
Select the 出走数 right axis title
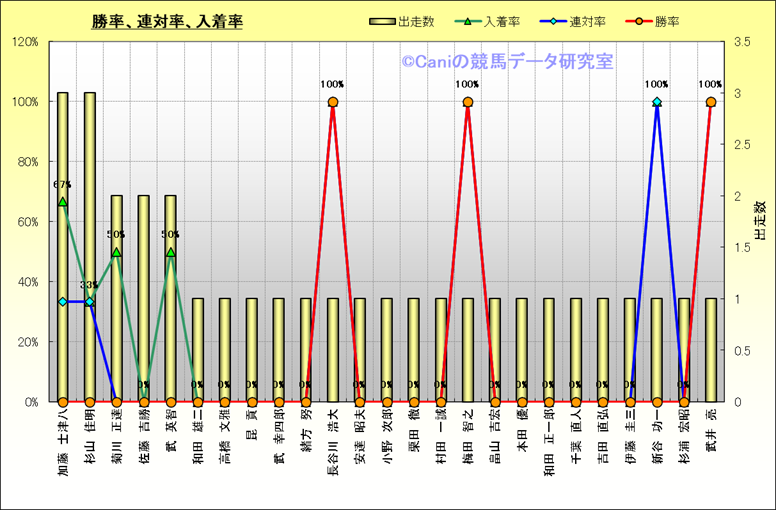(x=759, y=221)
